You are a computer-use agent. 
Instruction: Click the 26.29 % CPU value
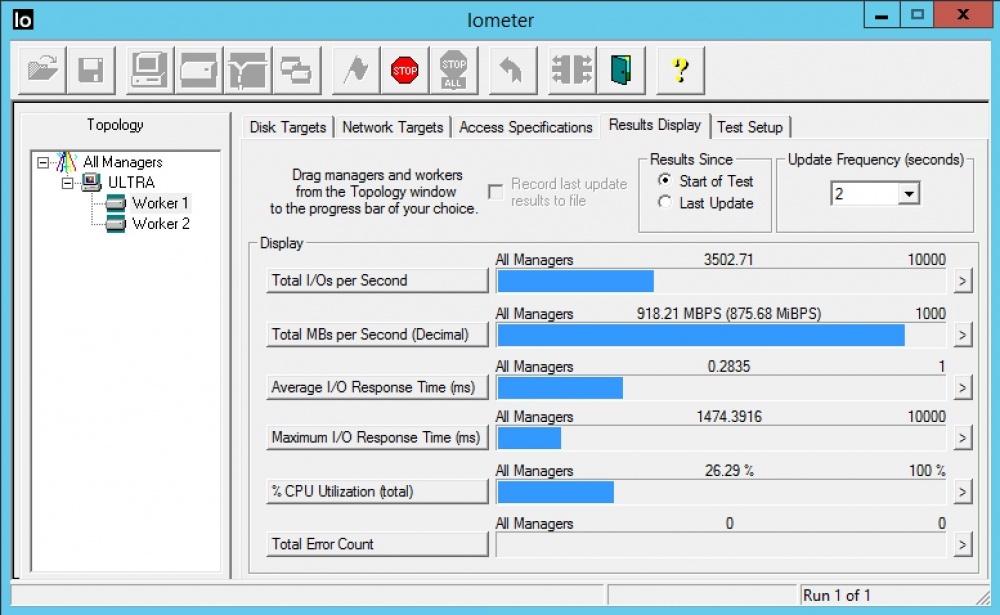point(728,471)
